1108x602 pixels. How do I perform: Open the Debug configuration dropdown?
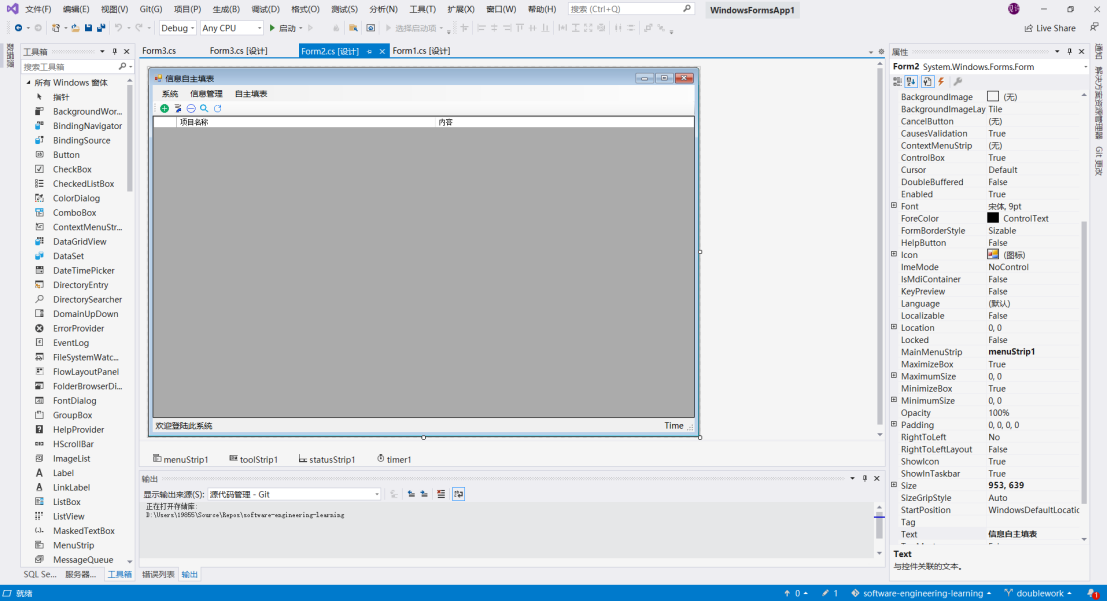point(178,28)
